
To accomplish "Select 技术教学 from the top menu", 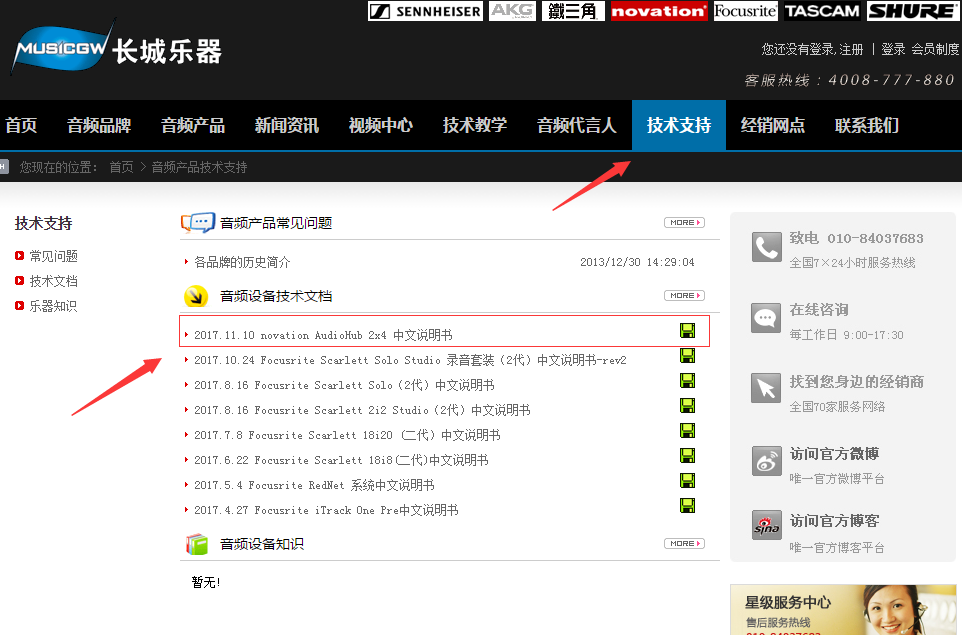I will coord(475,125).
